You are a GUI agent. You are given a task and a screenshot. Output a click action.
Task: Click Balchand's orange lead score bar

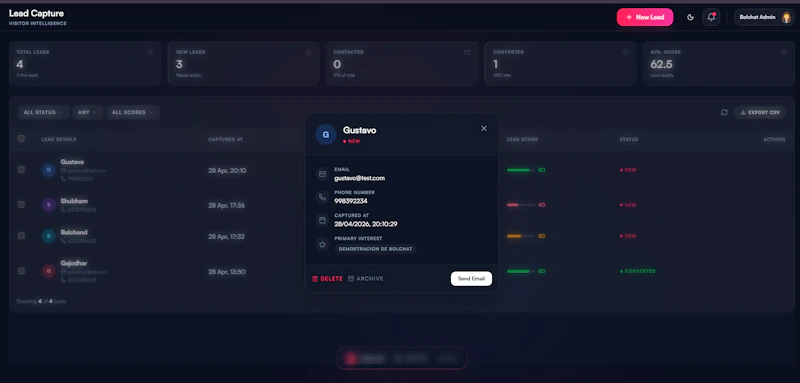click(x=521, y=236)
